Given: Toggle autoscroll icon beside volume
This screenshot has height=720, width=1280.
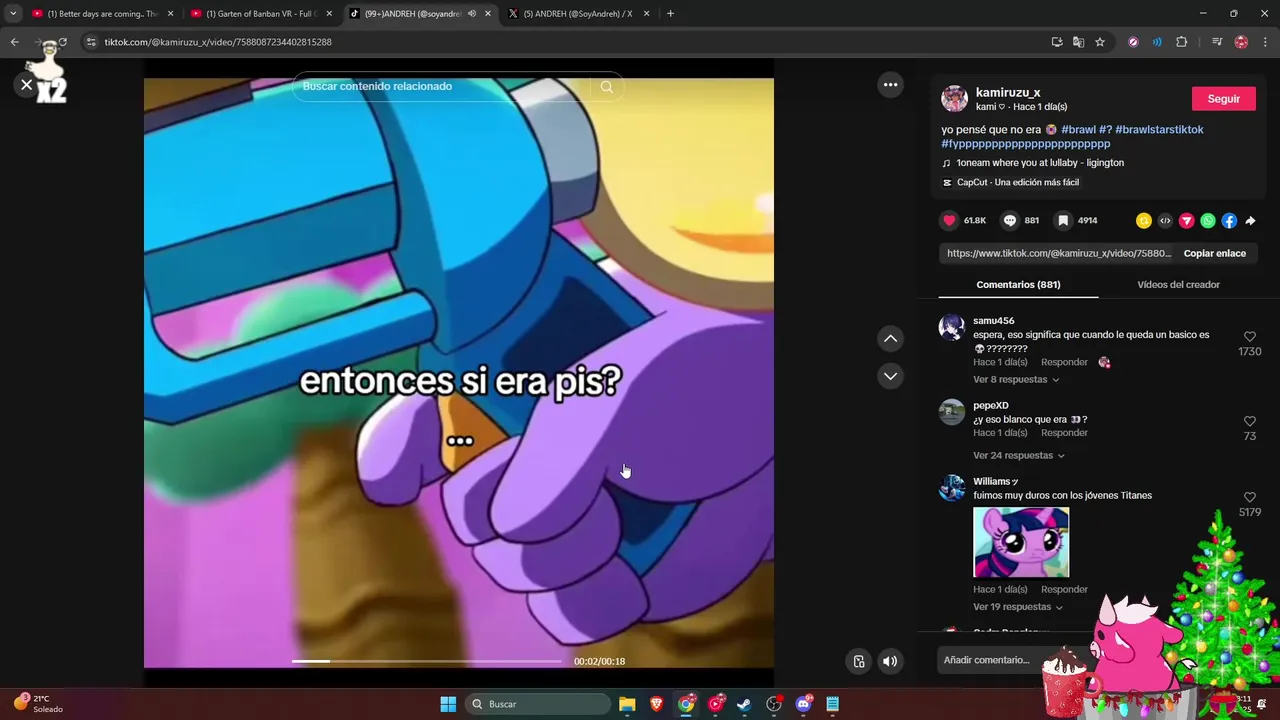Looking at the screenshot, I should pos(859,661).
